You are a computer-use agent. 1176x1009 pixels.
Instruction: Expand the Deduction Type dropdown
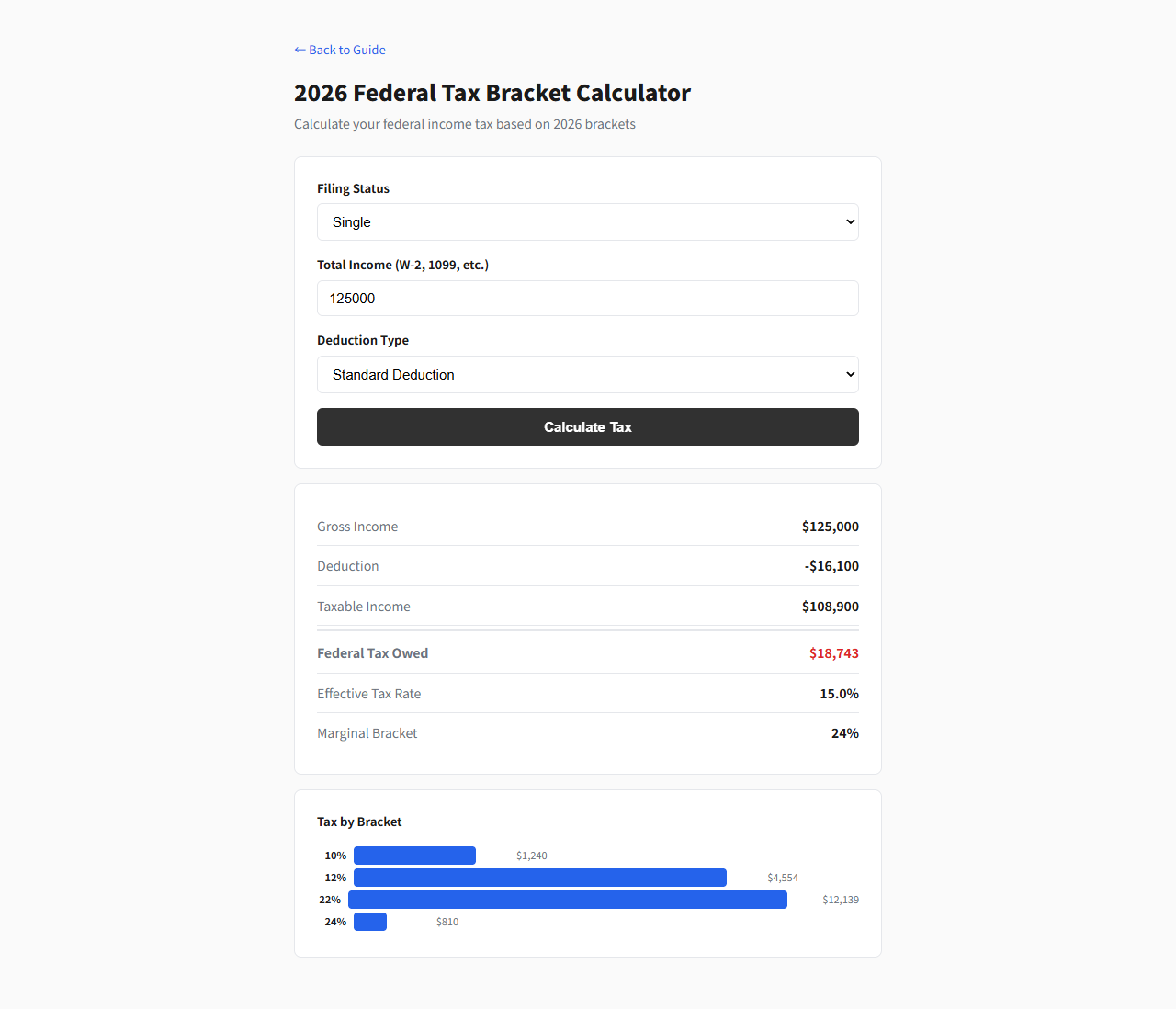(x=588, y=375)
